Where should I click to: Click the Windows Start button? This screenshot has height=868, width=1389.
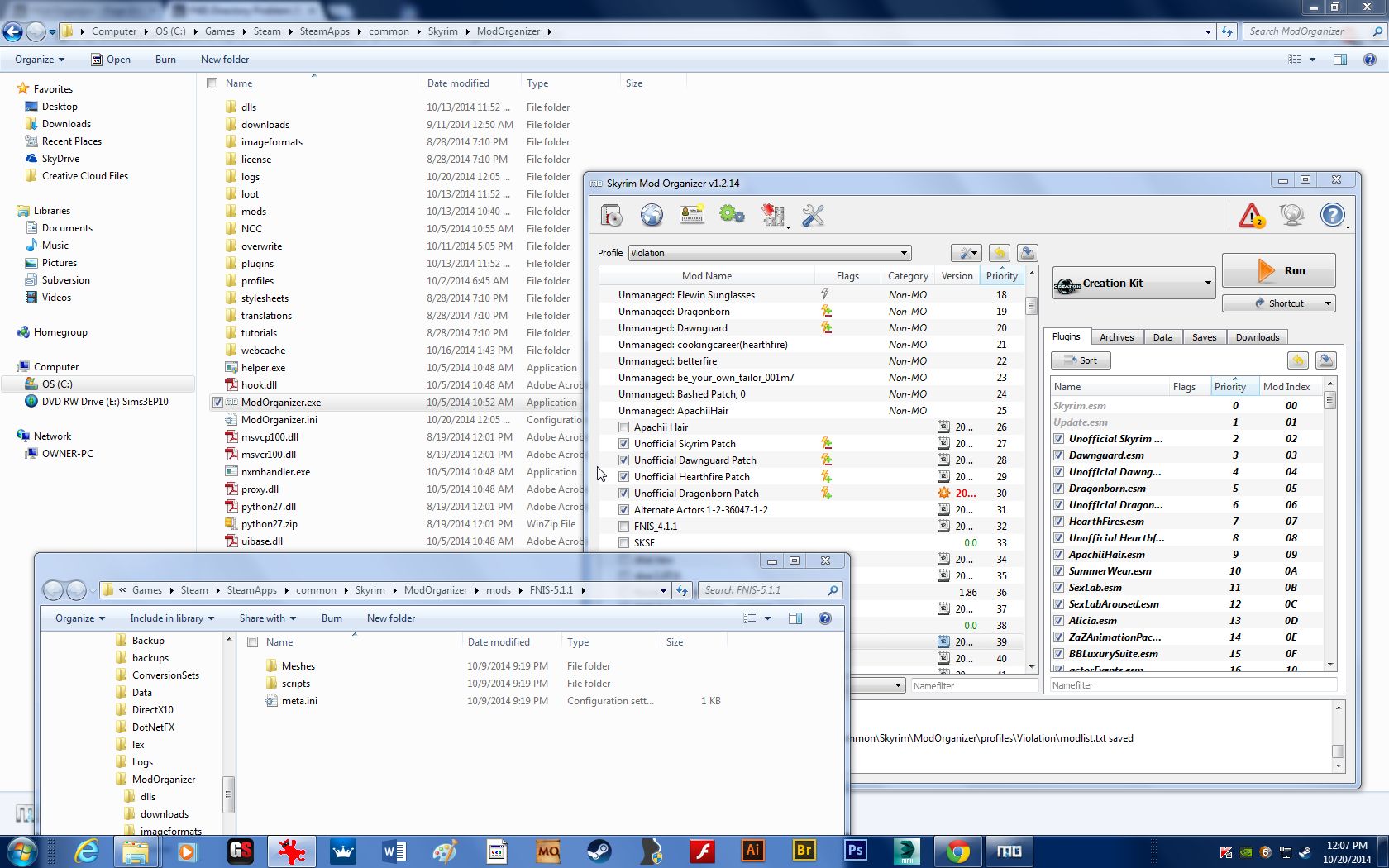coord(22,851)
